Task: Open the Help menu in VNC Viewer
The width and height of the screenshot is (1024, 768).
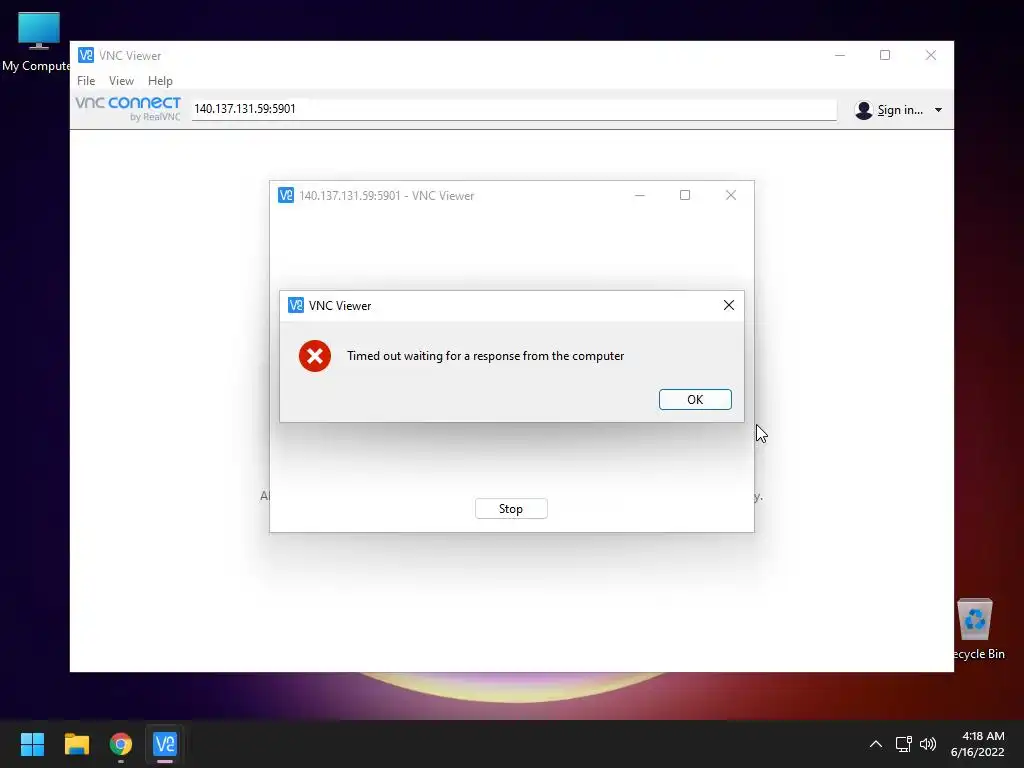Action: (160, 80)
